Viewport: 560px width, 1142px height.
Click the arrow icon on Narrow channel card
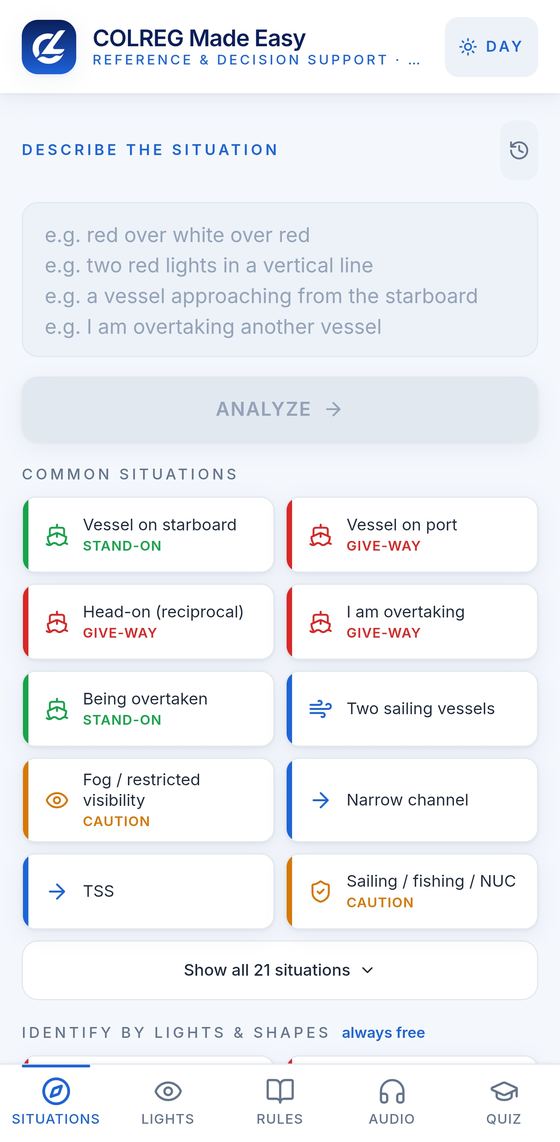coord(320,800)
